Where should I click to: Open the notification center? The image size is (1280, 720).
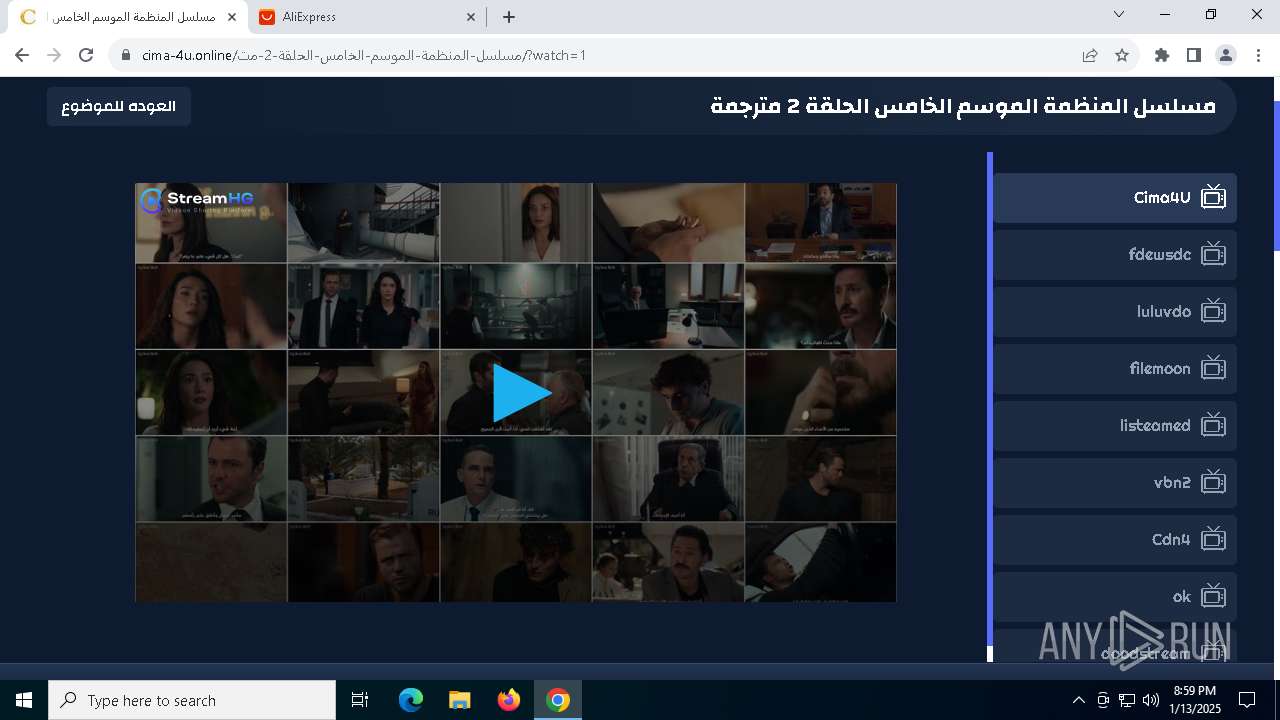[1247, 700]
